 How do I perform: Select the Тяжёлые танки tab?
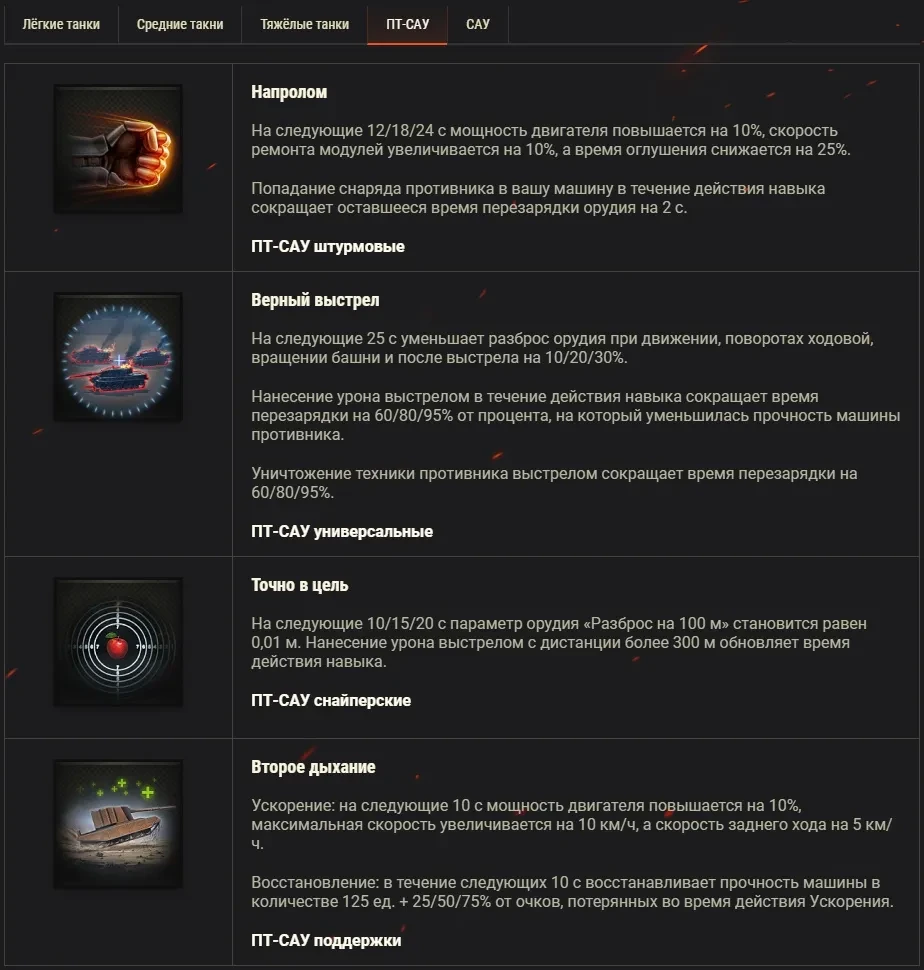point(304,24)
